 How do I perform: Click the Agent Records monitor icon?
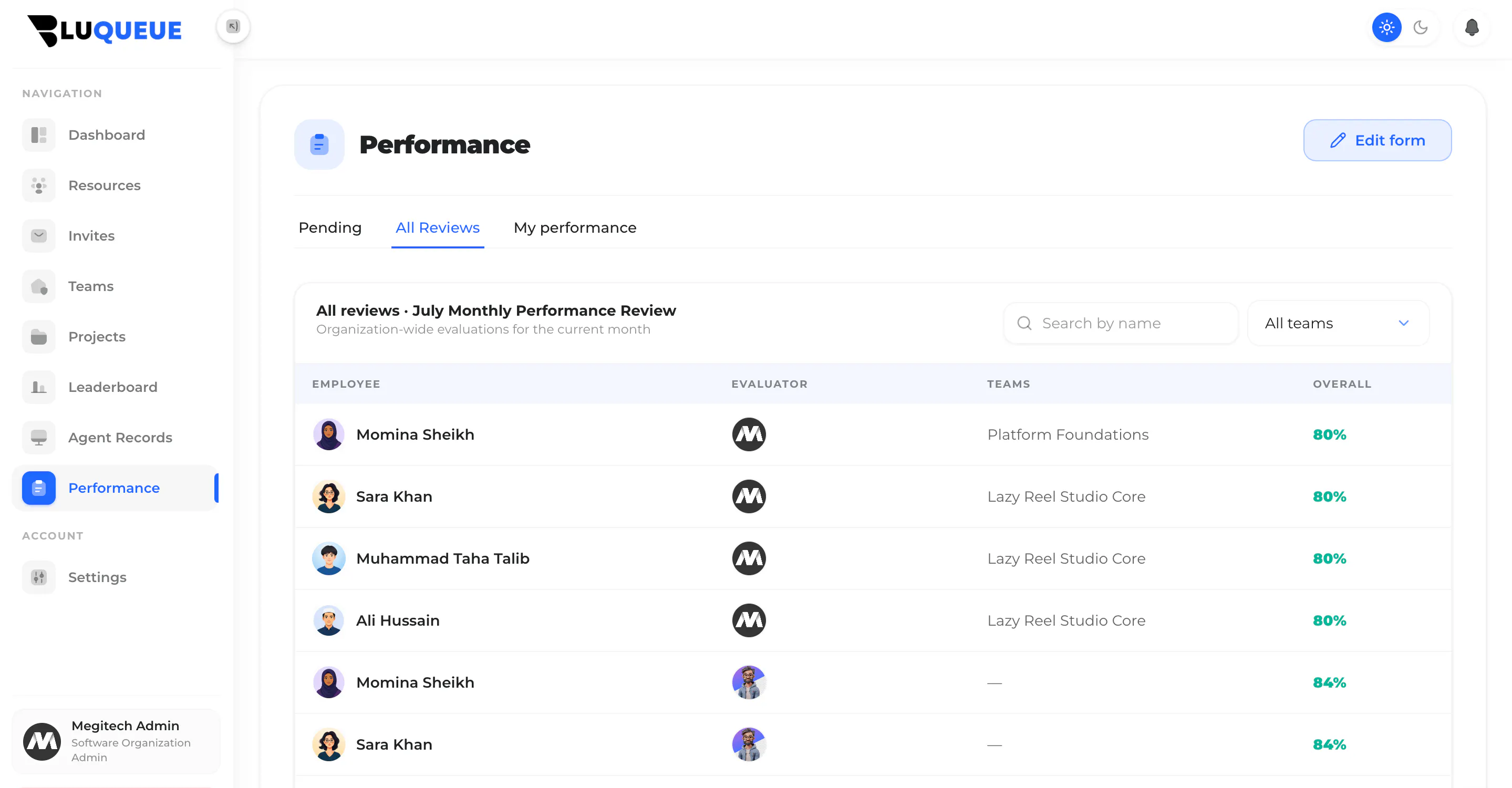click(39, 438)
